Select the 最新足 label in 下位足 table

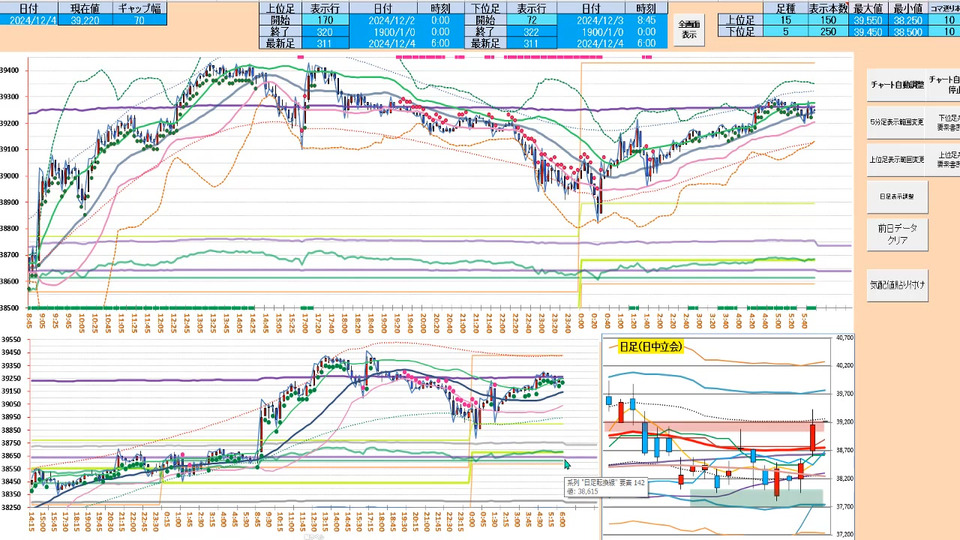(486, 43)
